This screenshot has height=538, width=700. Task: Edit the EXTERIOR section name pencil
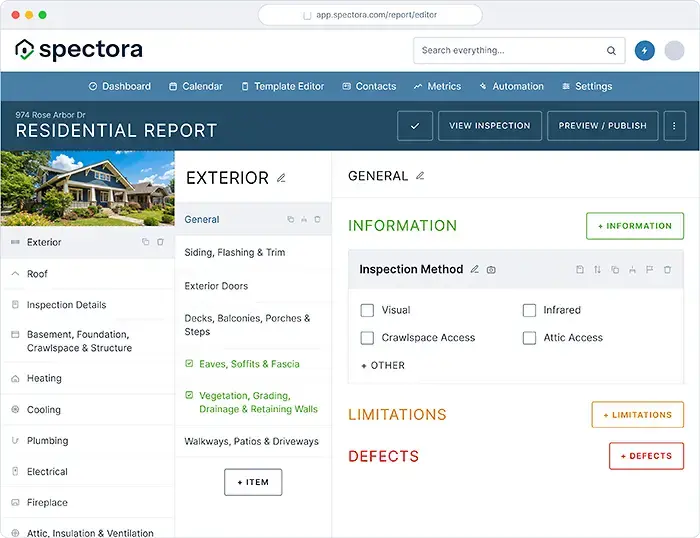(281, 178)
